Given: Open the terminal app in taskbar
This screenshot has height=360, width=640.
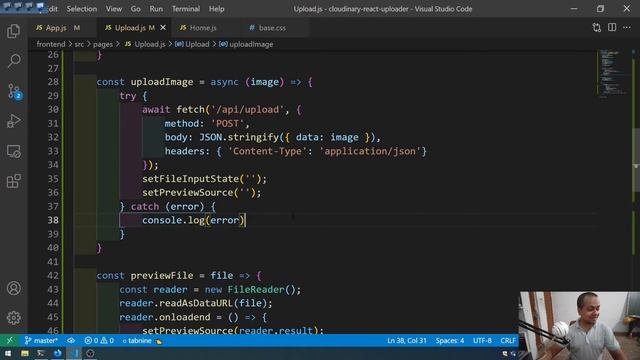Looking at the screenshot, I should point(41,353).
